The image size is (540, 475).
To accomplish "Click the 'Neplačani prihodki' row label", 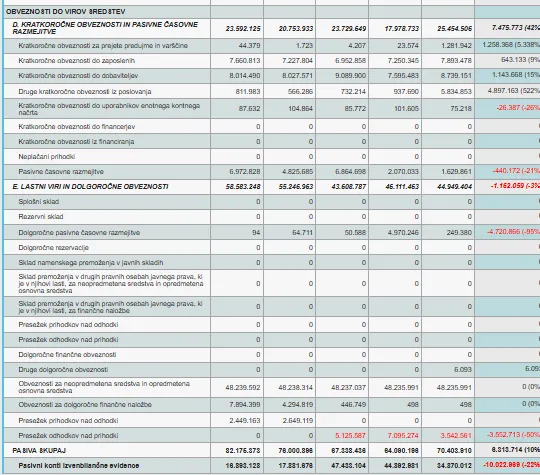I will click(46, 157).
